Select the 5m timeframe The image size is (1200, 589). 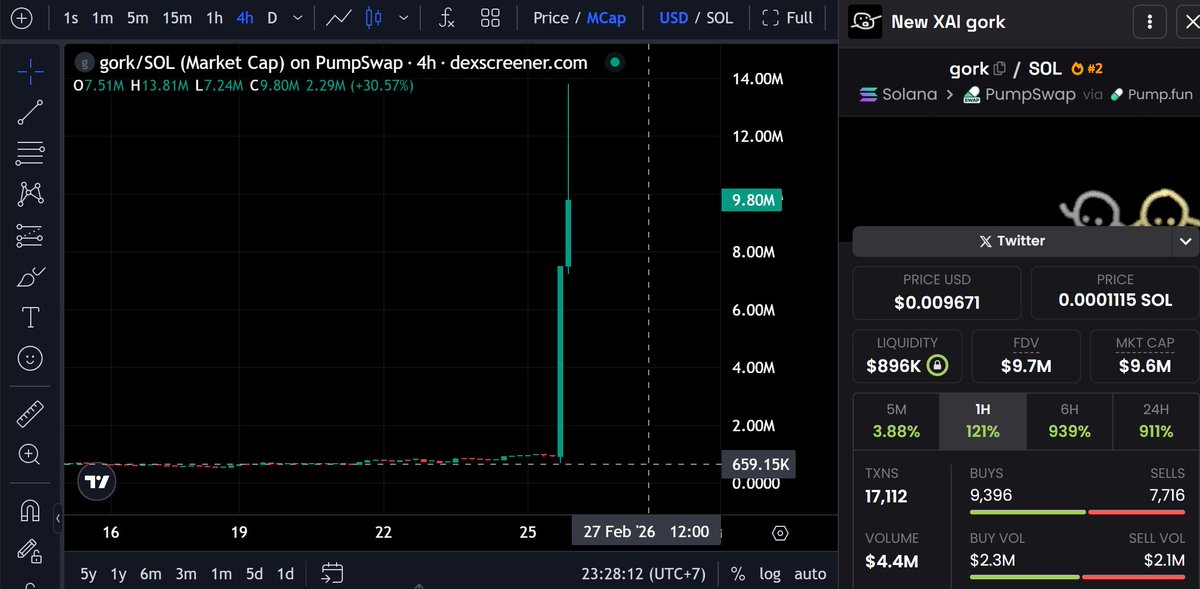coord(138,18)
